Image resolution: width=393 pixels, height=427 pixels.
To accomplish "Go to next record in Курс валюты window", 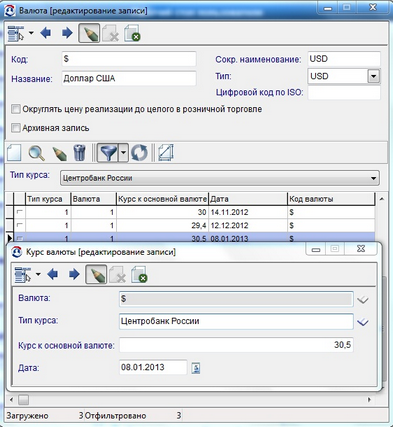I will (74, 274).
